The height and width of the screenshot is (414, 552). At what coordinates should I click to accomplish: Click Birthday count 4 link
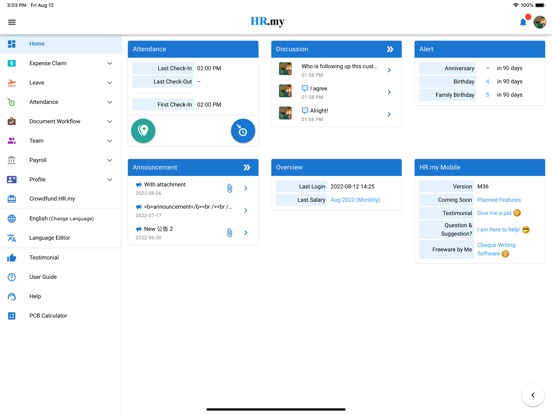click(x=488, y=81)
